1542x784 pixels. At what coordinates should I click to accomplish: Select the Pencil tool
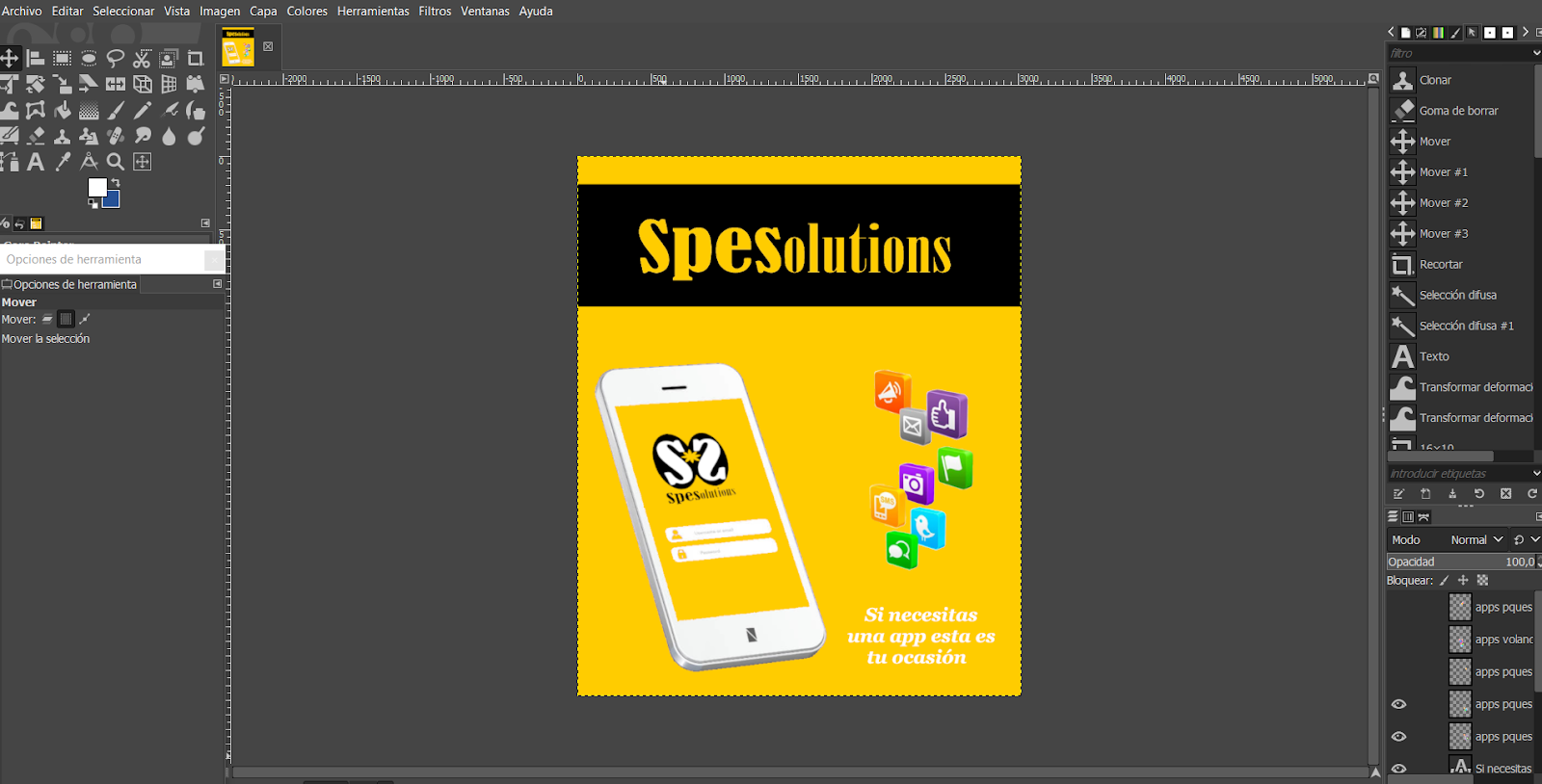point(142,110)
